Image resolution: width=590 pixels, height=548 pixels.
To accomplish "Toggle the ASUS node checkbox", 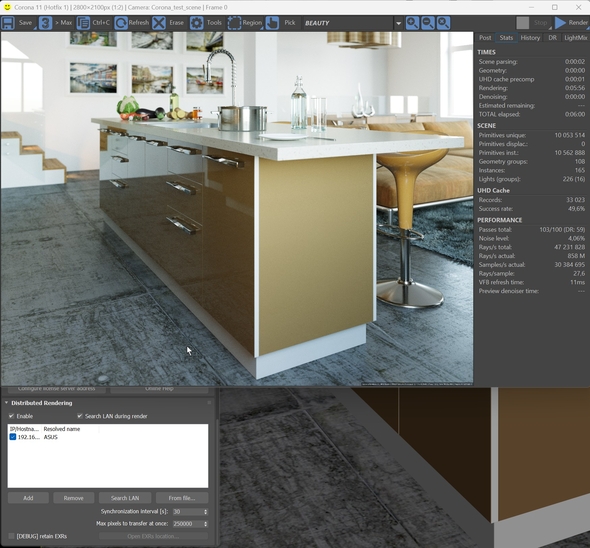I will pyautogui.click(x=13, y=437).
